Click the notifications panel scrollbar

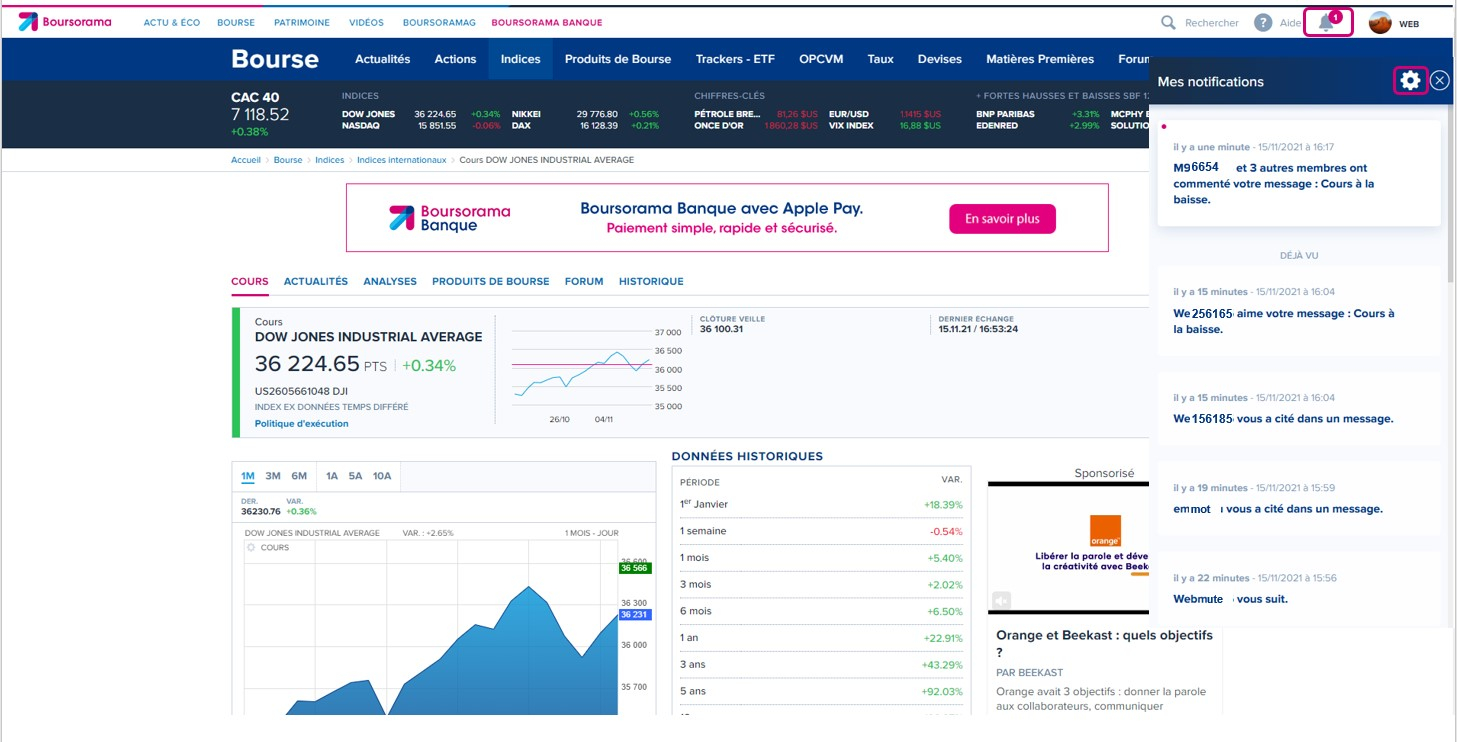(x=1451, y=300)
